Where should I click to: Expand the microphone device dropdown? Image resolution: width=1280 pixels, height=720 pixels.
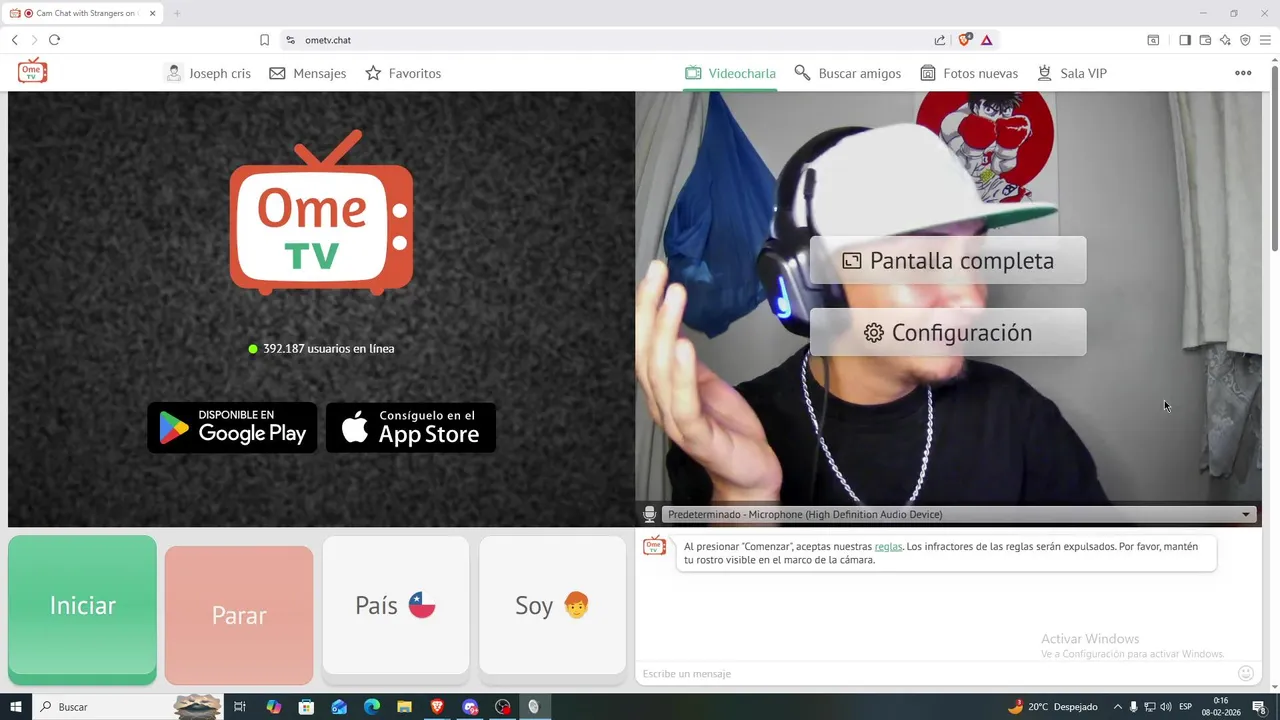958,514
